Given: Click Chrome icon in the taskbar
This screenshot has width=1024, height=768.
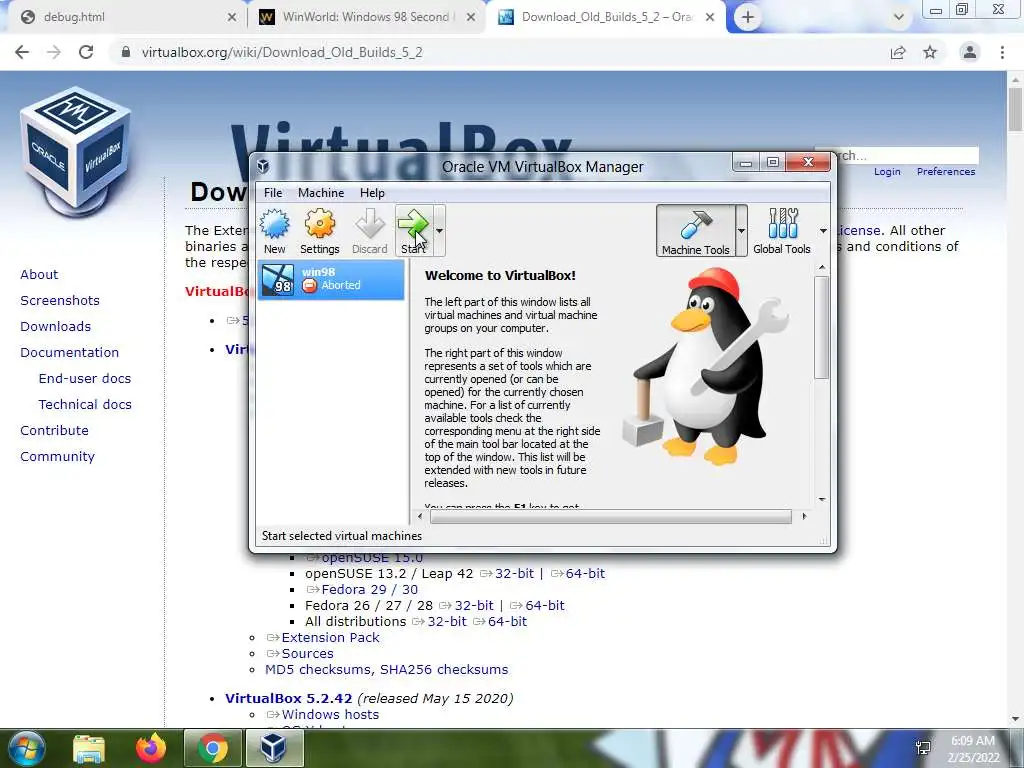Looking at the screenshot, I should 212,748.
